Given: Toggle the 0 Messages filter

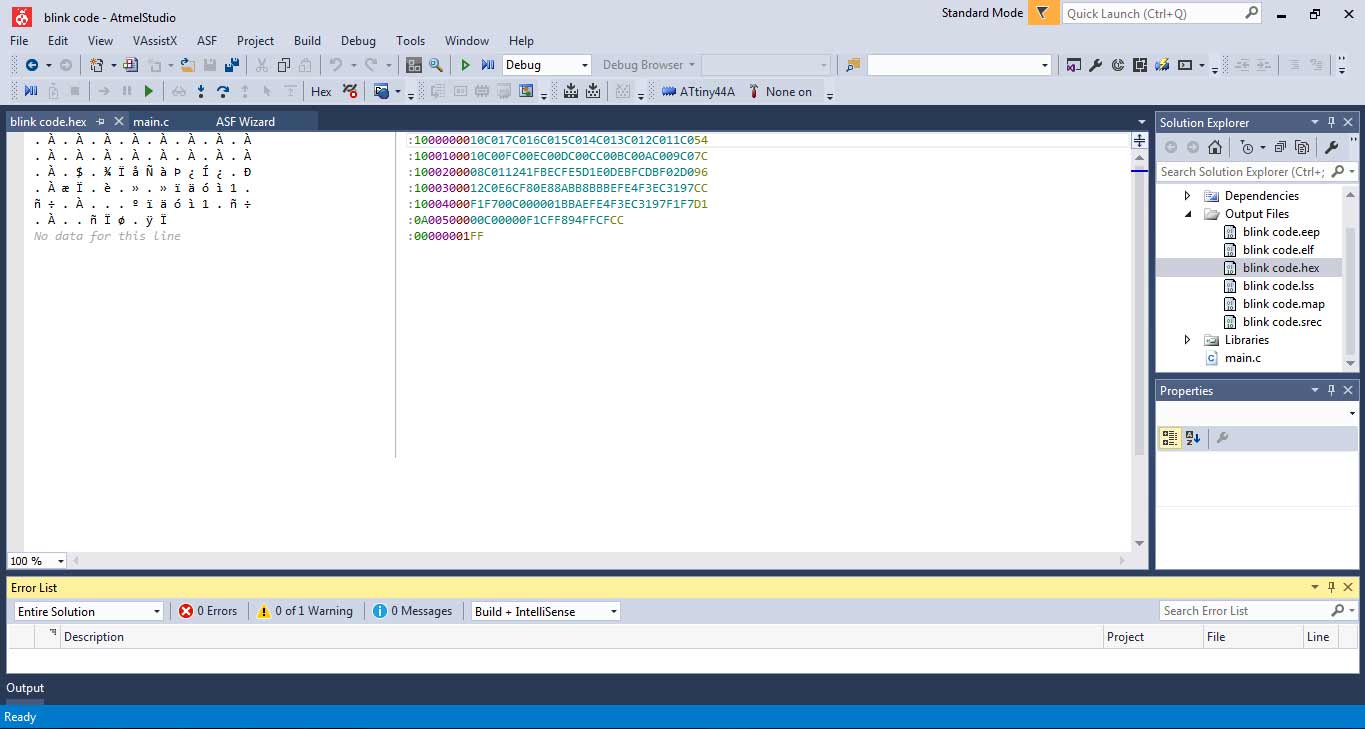Looking at the screenshot, I should pyautogui.click(x=413, y=611).
